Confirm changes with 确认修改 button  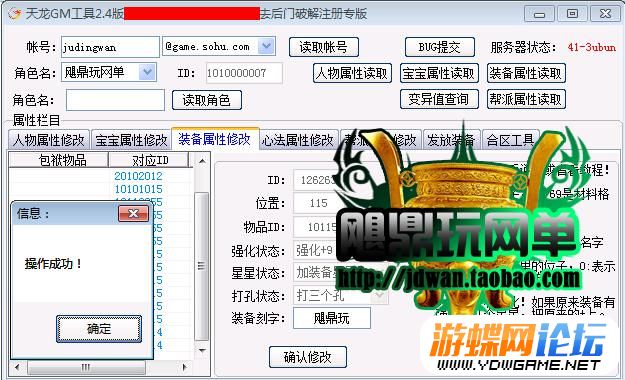tap(308, 357)
